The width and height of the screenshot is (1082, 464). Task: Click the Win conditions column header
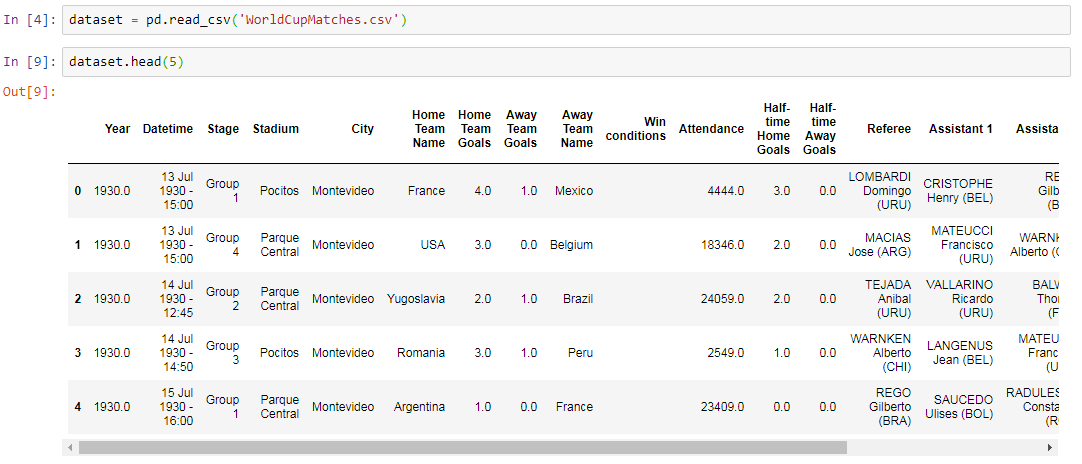coord(635,129)
